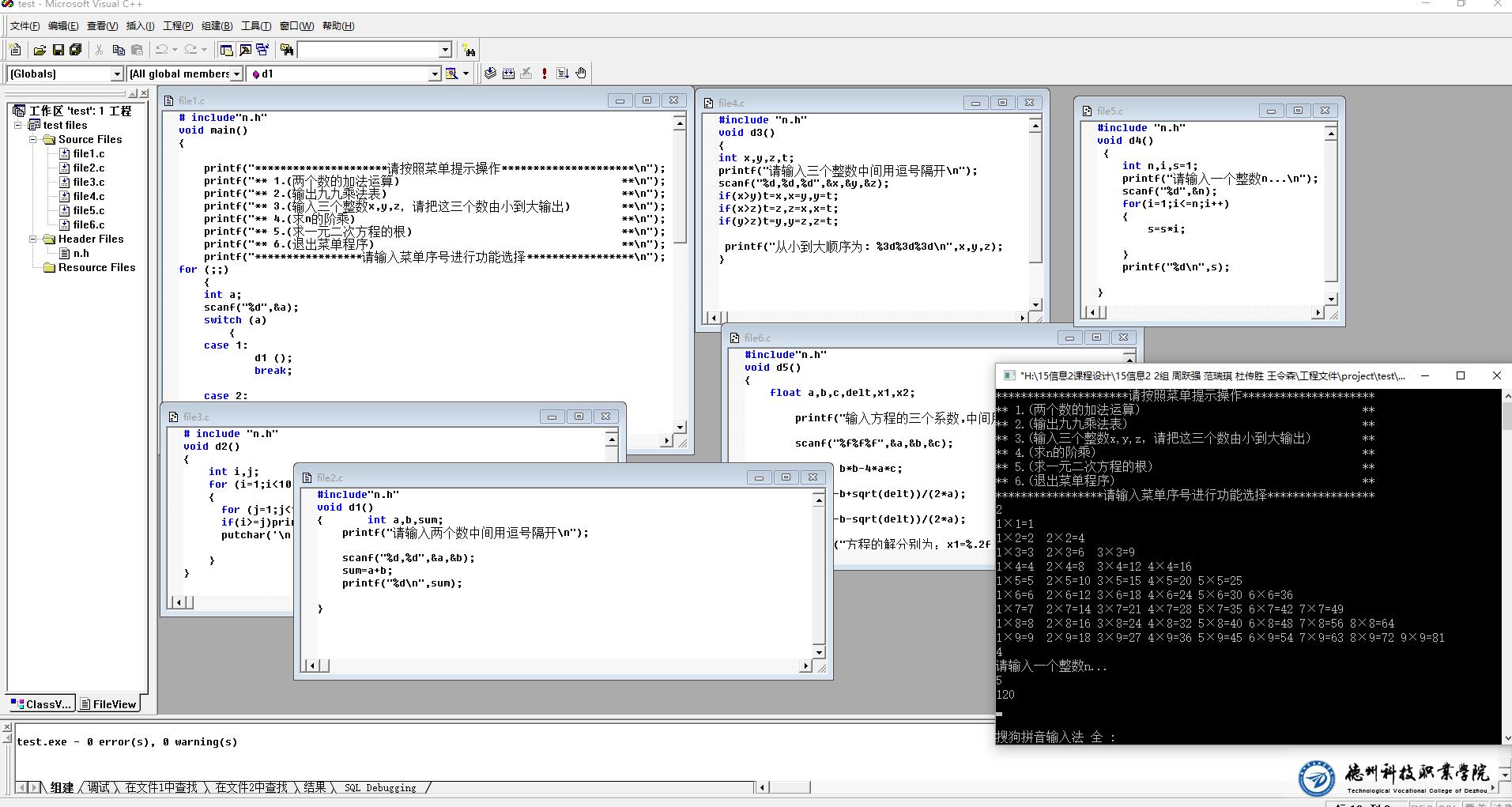The height and width of the screenshot is (807, 1512).
Task: Toggle the Output panel toolbar button
Action: pyautogui.click(x=244, y=50)
